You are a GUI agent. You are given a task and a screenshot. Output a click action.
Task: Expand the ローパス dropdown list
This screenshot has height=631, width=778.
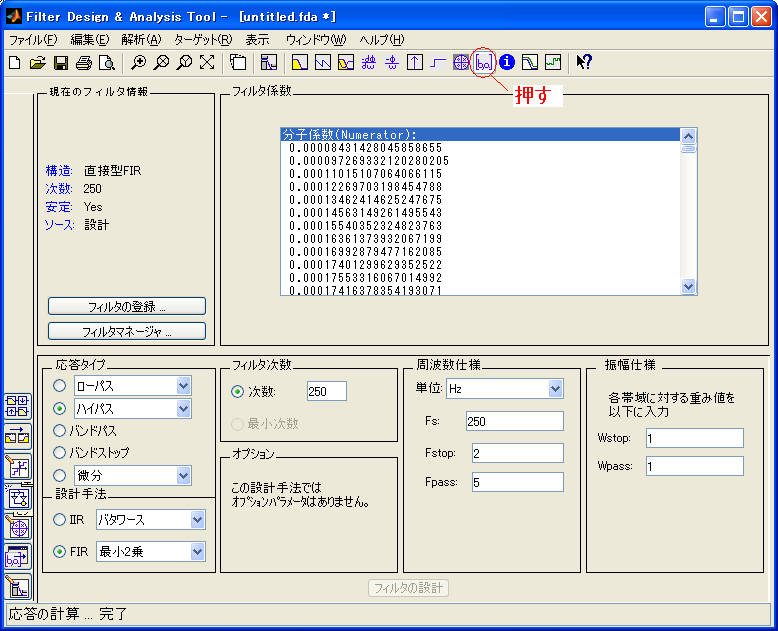pyautogui.click(x=184, y=385)
